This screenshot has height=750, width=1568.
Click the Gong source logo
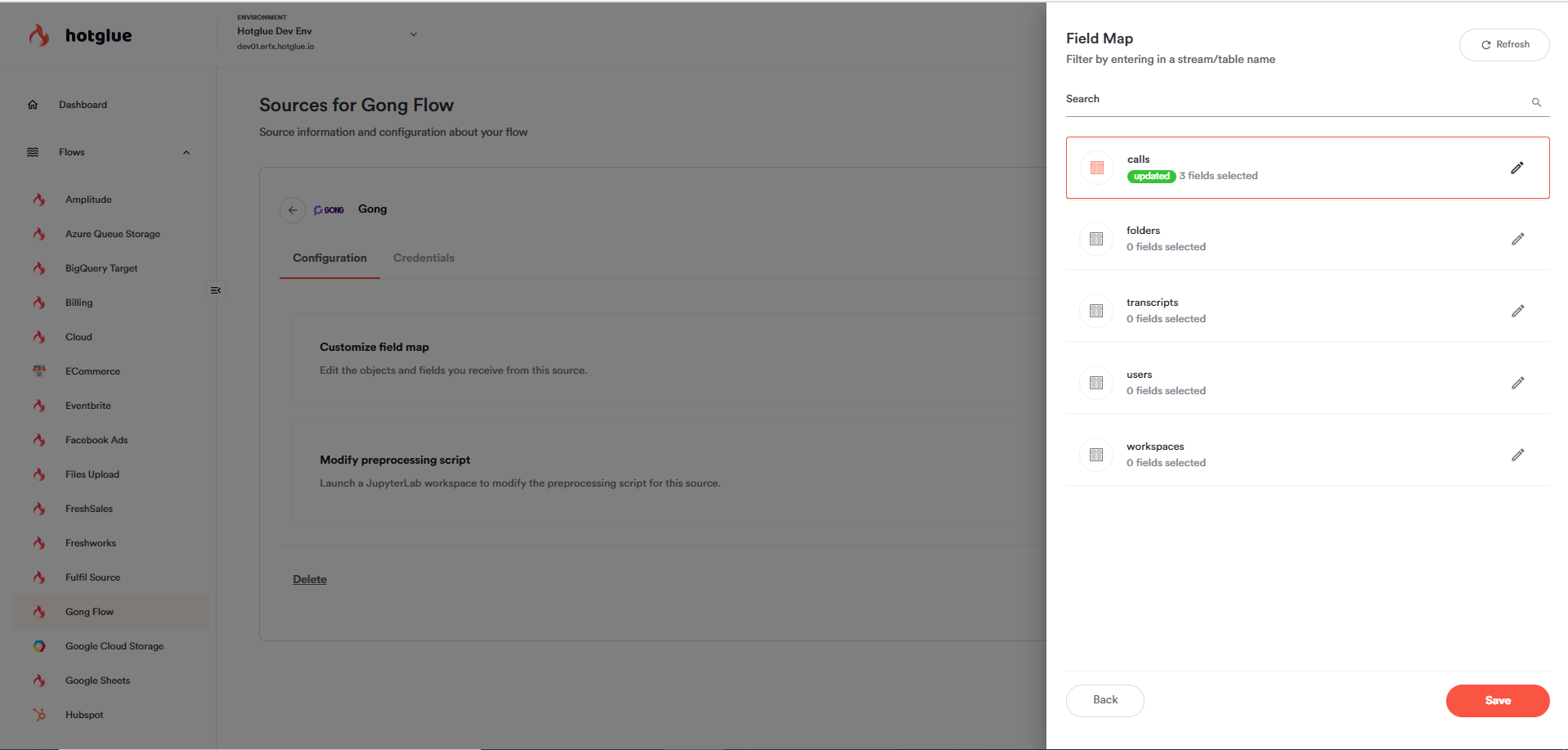329,210
